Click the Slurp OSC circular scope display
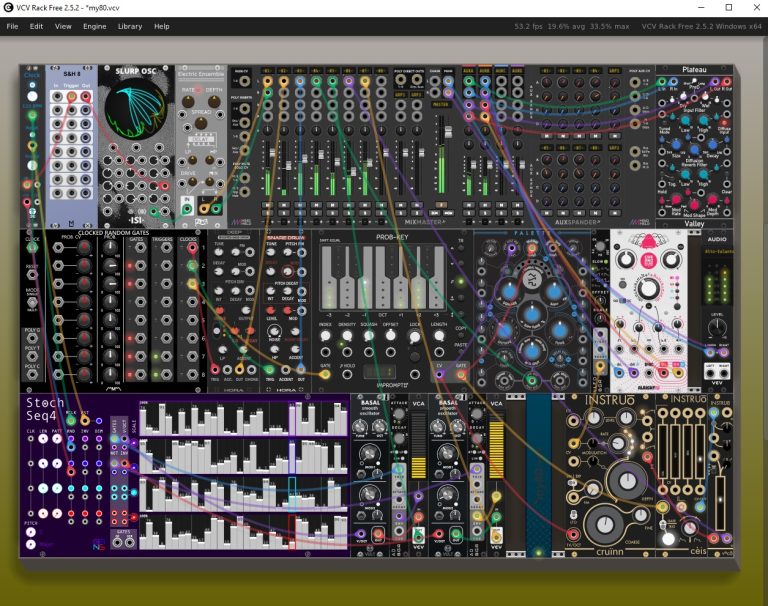This screenshot has width=768, height=606. click(x=134, y=109)
